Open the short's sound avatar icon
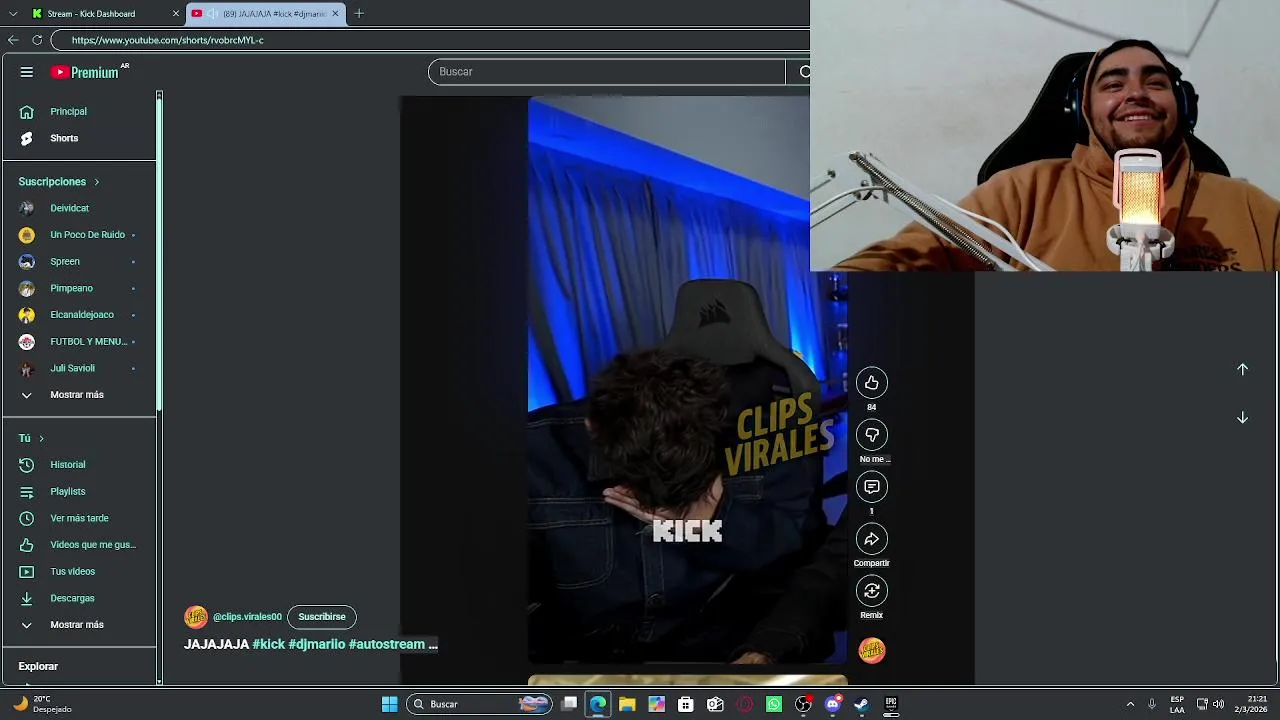 click(x=872, y=651)
